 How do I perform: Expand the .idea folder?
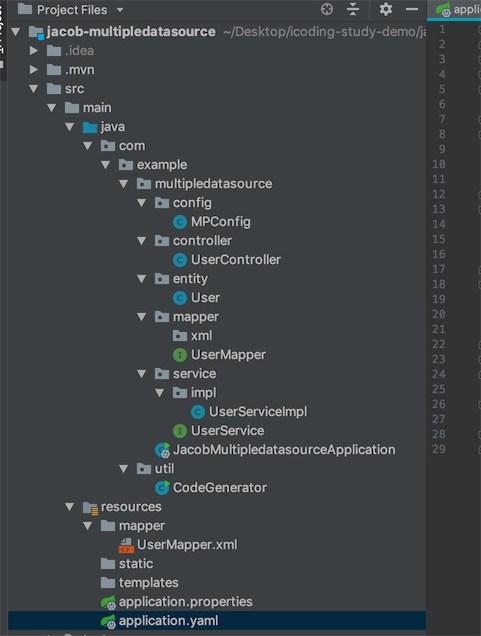[34, 51]
